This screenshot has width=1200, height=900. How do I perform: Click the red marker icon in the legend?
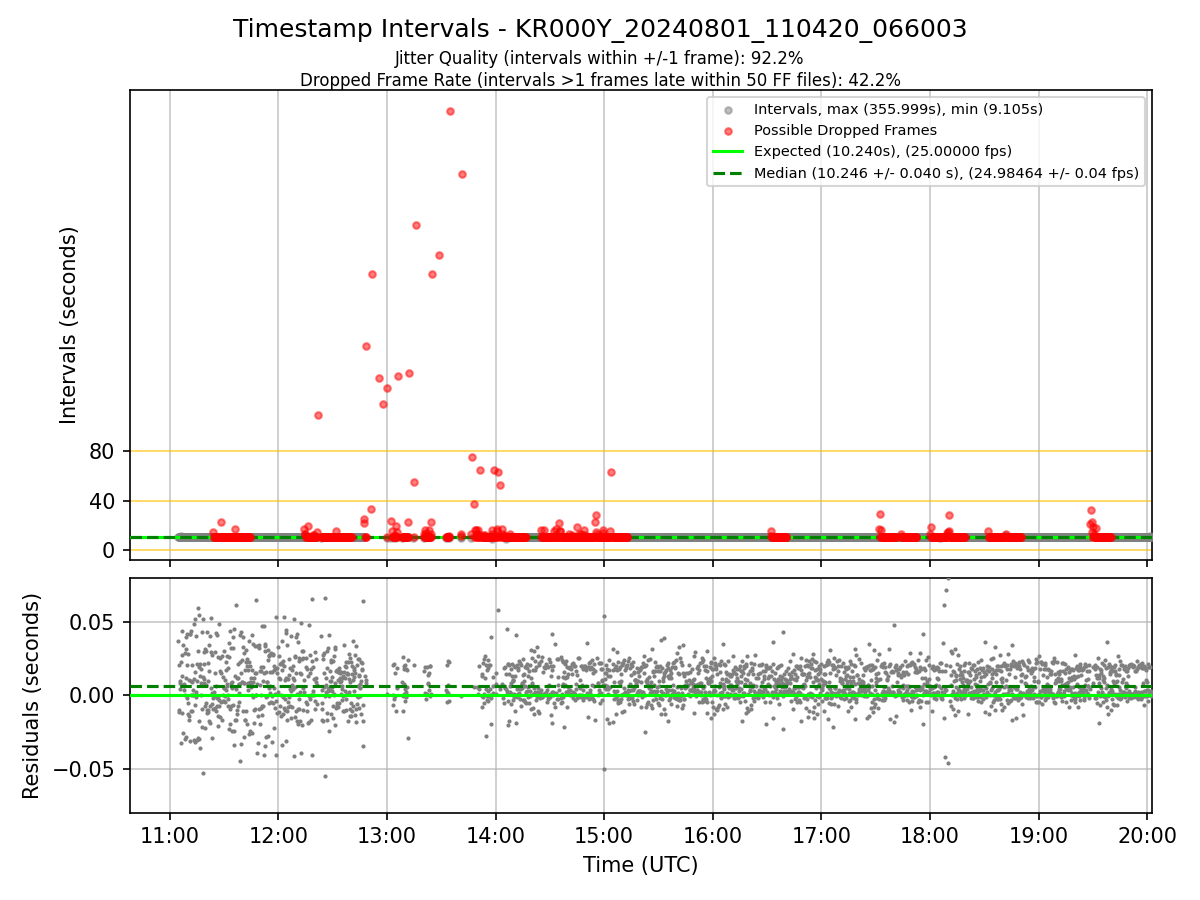pyautogui.click(x=728, y=131)
